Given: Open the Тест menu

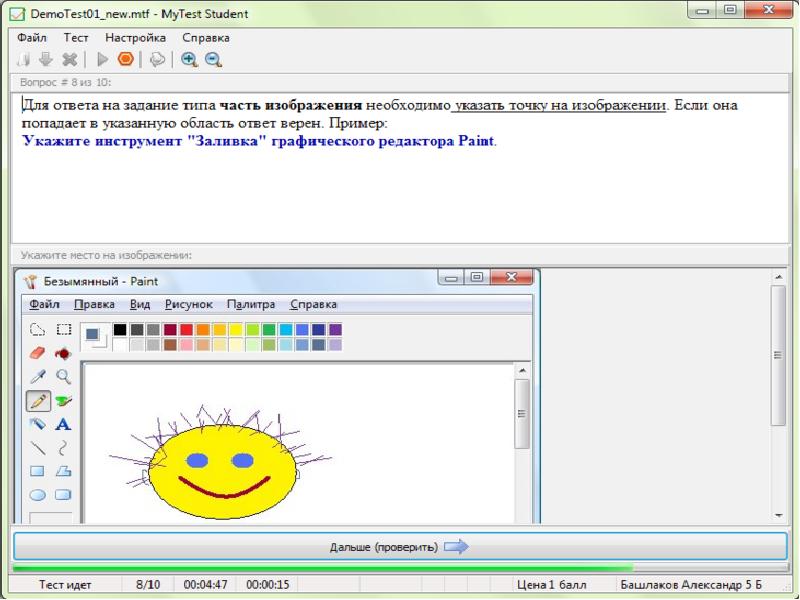Looking at the screenshot, I should pyautogui.click(x=76, y=37).
